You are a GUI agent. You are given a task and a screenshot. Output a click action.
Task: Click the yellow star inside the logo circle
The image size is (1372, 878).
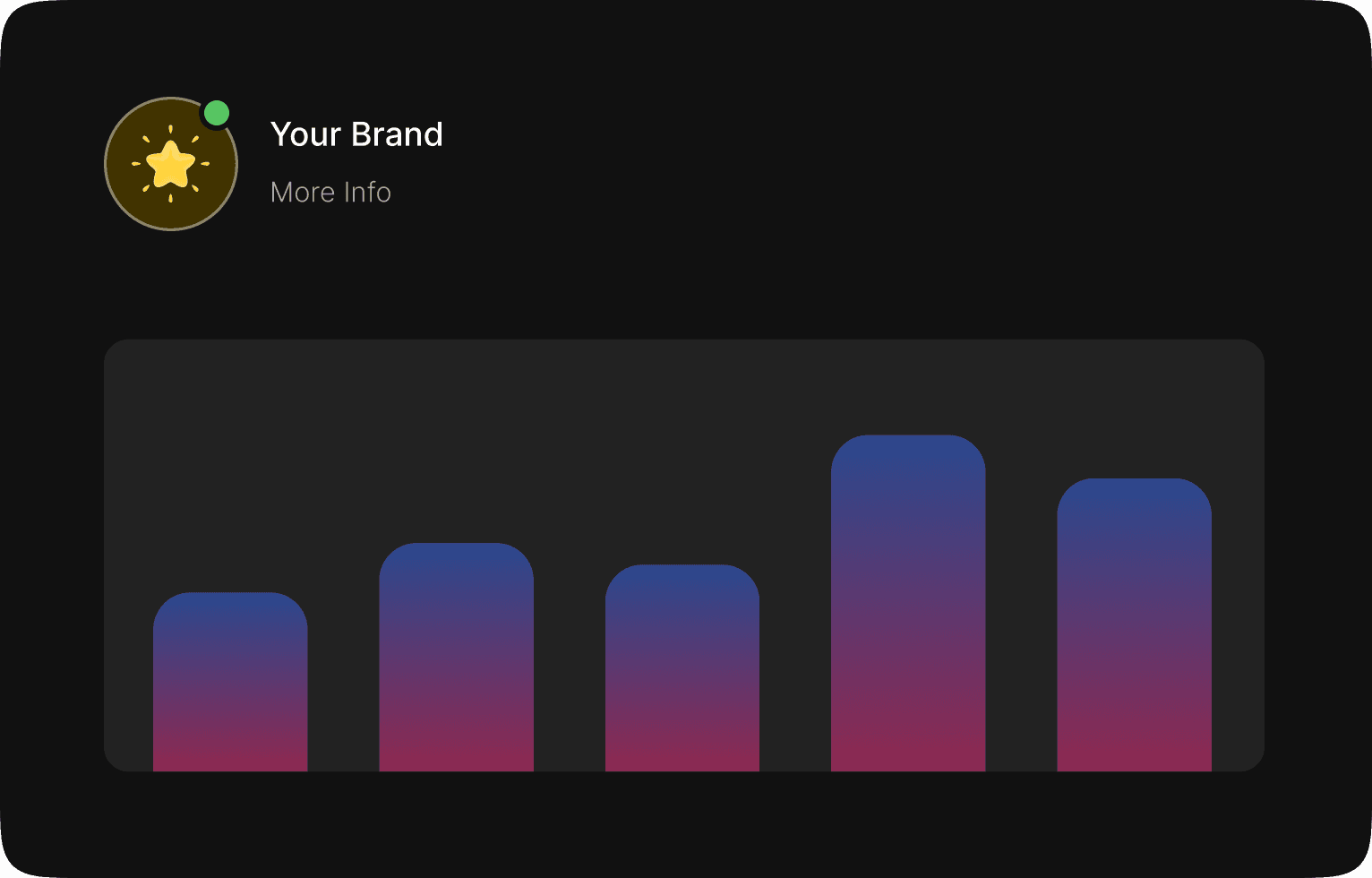[x=172, y=166]
